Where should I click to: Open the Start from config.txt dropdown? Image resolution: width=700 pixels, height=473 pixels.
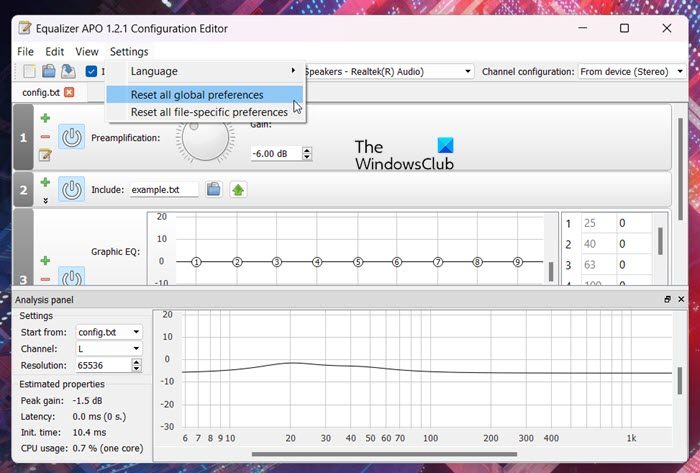pos(109,332)
